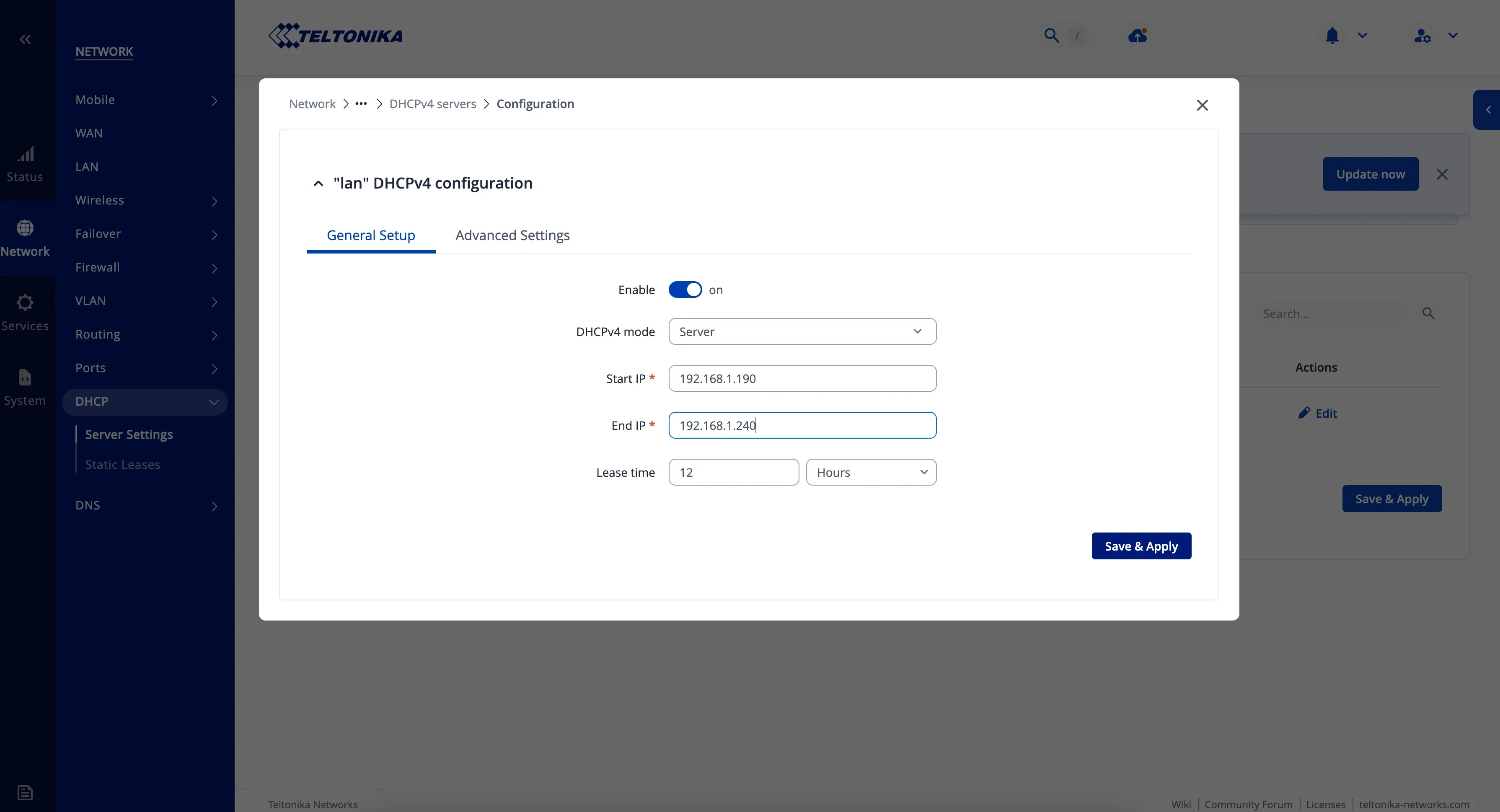Screen dimensions: 1500x812
Task: Open the user settings icon
Action: tap(1422, 36)
